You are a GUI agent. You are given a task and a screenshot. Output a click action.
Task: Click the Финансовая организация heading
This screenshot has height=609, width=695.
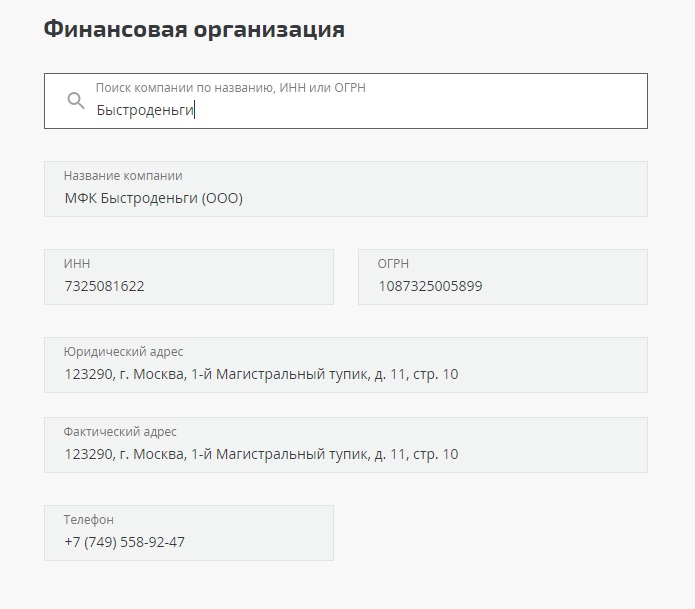194,29
